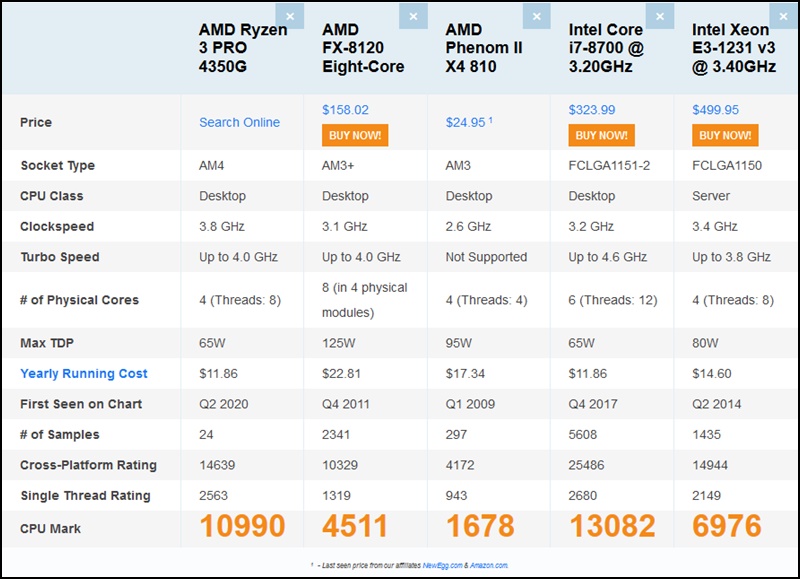Click the Turbo Speed row label
Image resolution: width=800 pixels, height=579 pixels.
click(60, 257)
